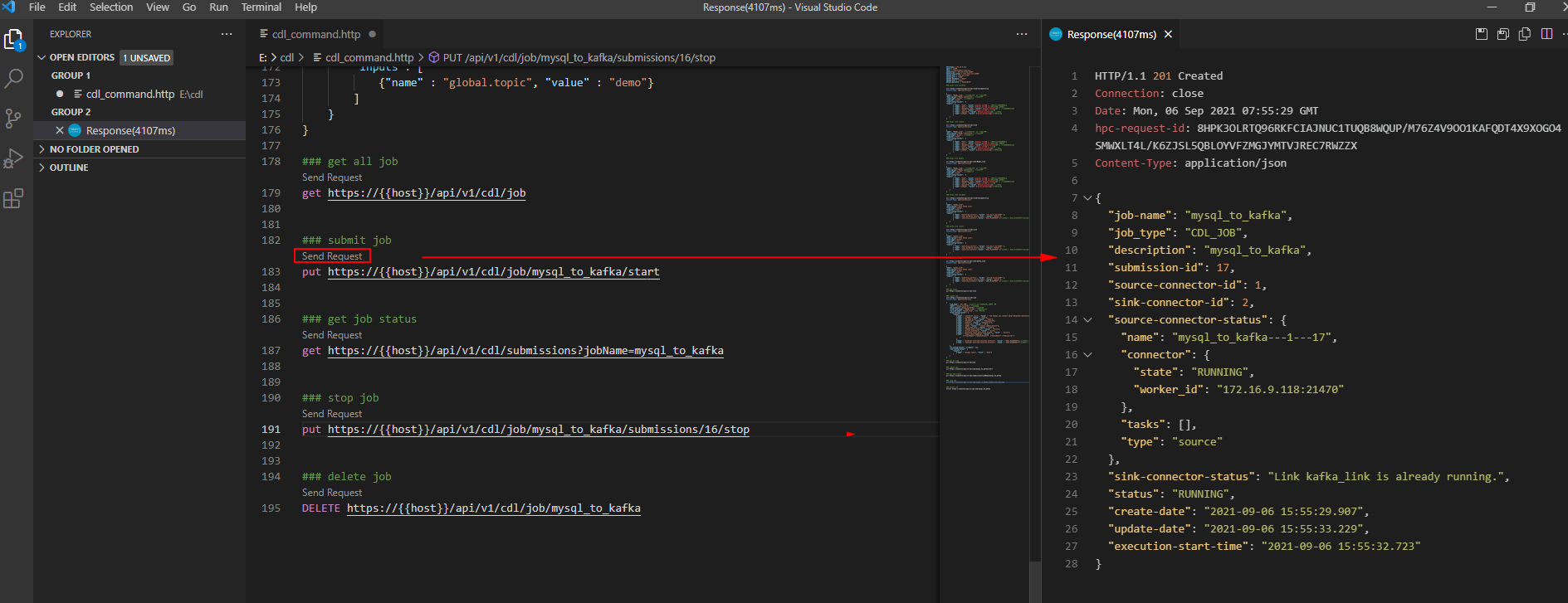The width and height of the screenshot is (1568, 603).
Task: Open the cdl_command.http breadcrumb dropdown
Action: [x=363, y=57]
